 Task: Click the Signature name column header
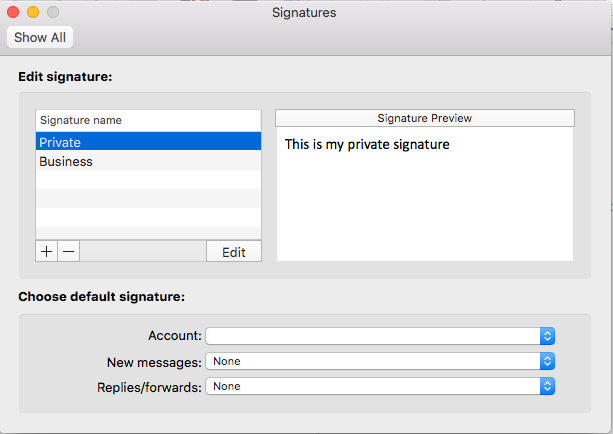point(149,120)
